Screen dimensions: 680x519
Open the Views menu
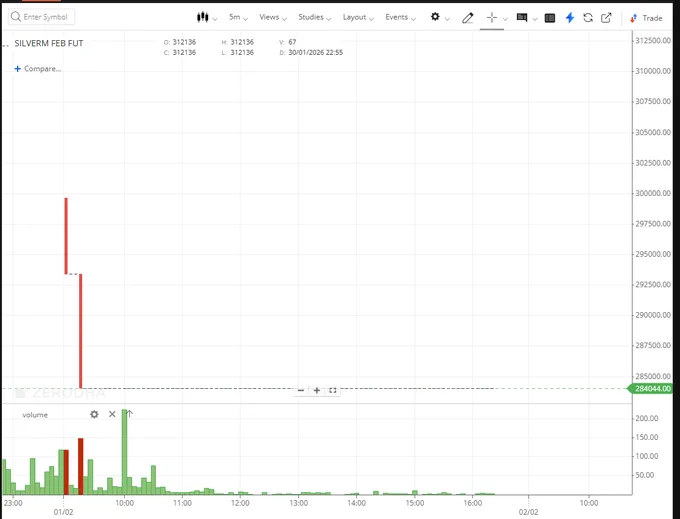(273, 17)
